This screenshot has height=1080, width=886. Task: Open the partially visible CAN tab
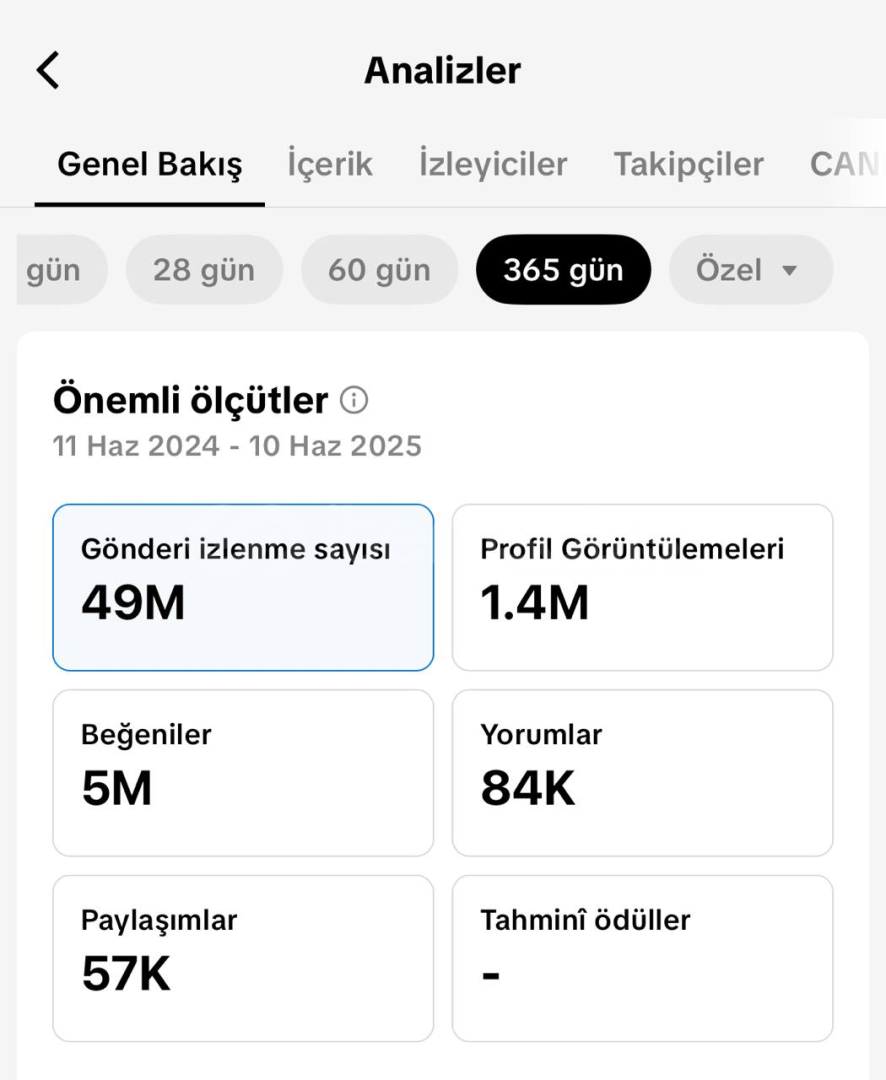(846, 165)
